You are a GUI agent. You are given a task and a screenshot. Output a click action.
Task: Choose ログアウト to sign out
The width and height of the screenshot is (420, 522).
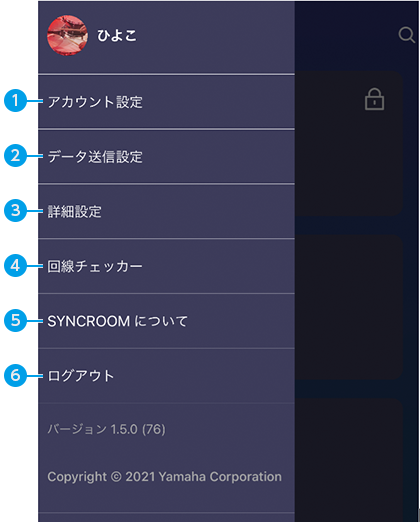[x=166, y=376]
